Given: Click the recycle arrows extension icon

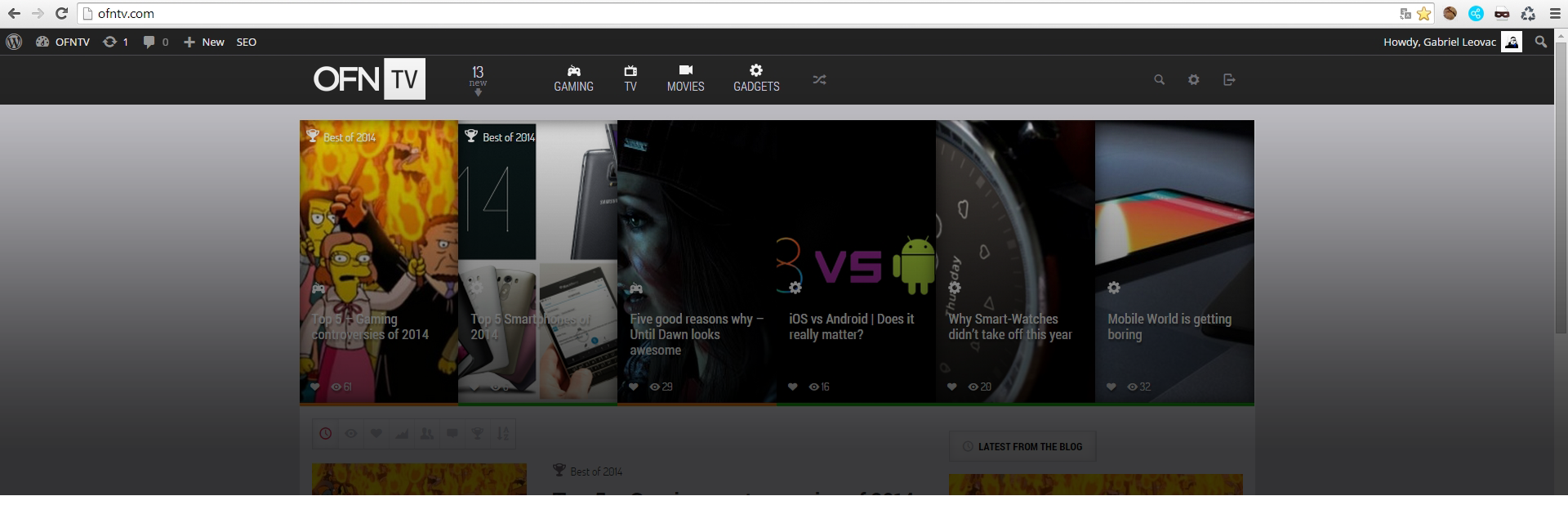Looking at the screenshot, I should coord(1528,13).
